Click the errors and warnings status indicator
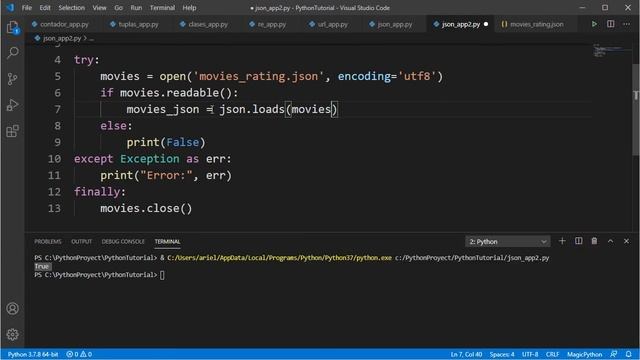 [79, 354]
